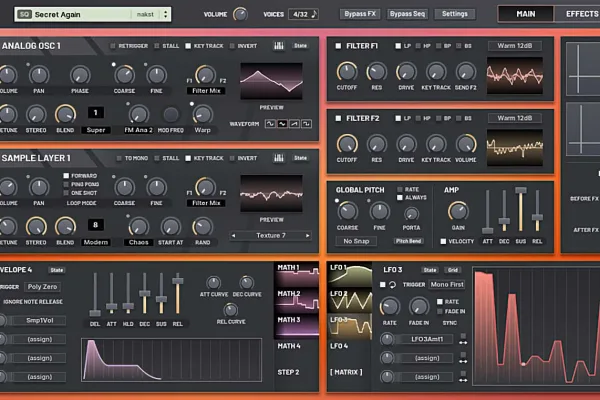The image size is (600, 400).
Task: Toggle the Filter F1 enable checkbox
Action: 338,46
